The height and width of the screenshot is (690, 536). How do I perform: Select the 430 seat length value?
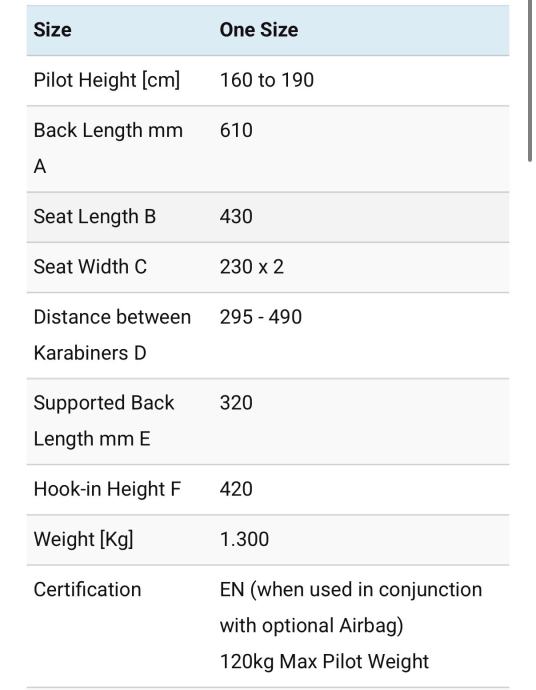point(236,217)
